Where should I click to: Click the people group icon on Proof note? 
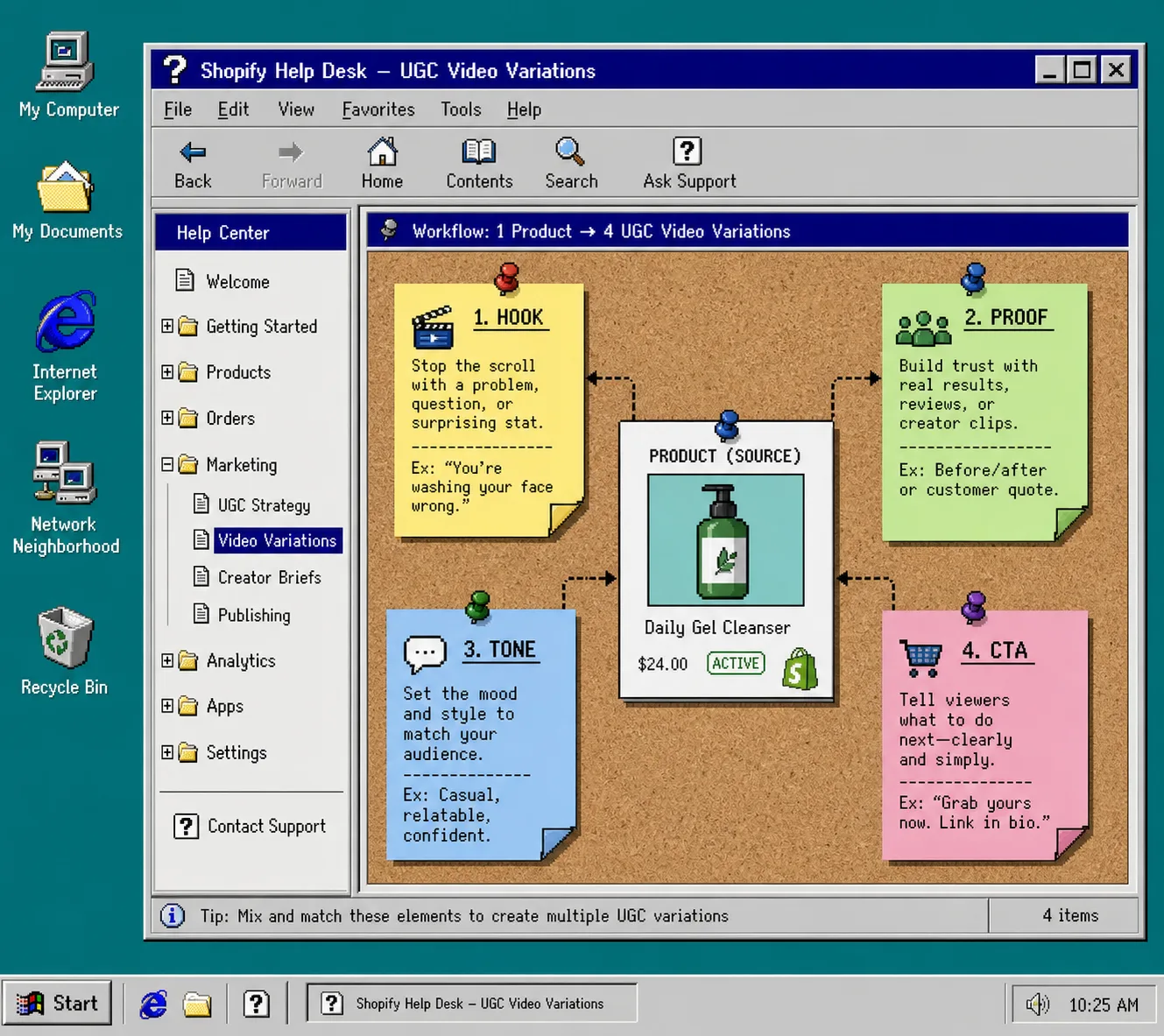(923, 328)
